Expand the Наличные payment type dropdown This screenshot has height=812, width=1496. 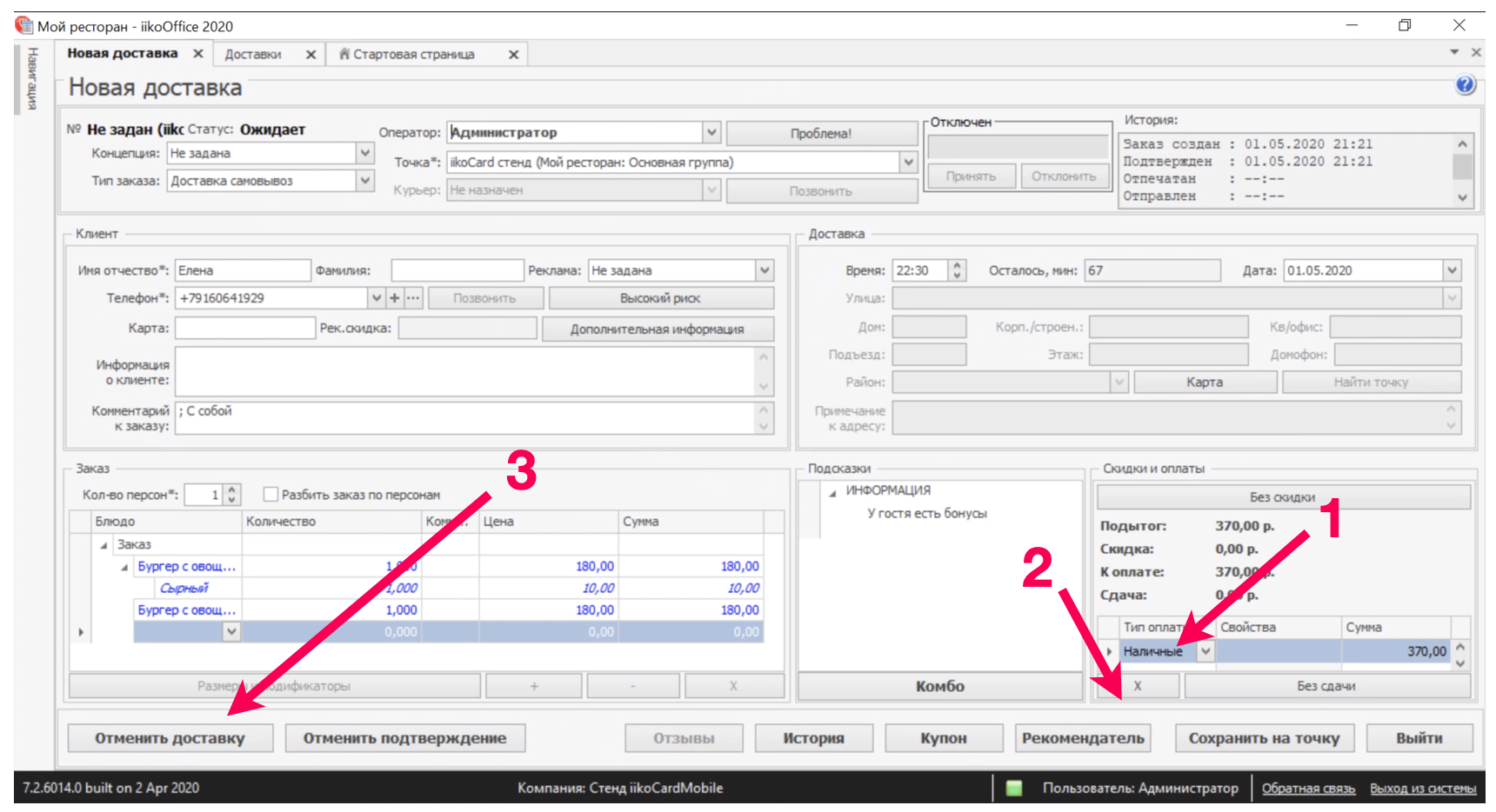[x=1205, y=651]
